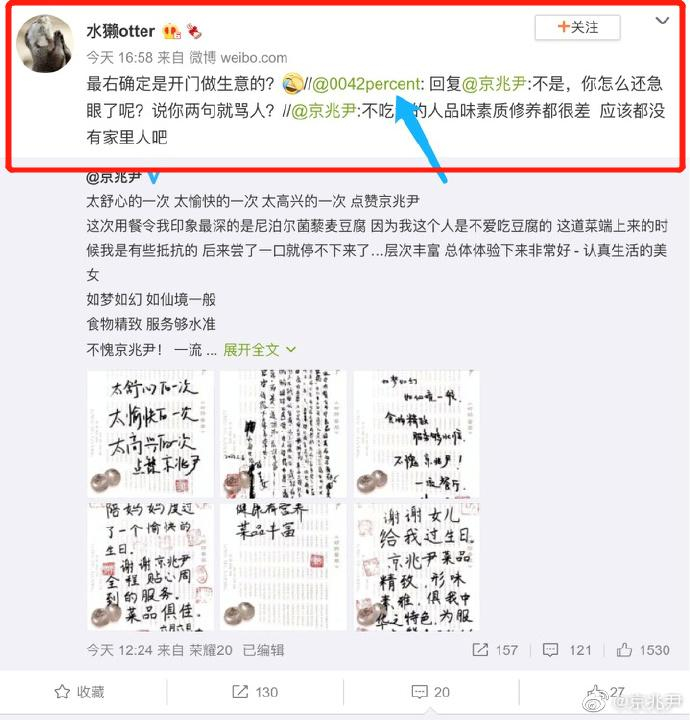Follow 水獭otter with the 关注 button
690x720 pixels.
[578, 27]
